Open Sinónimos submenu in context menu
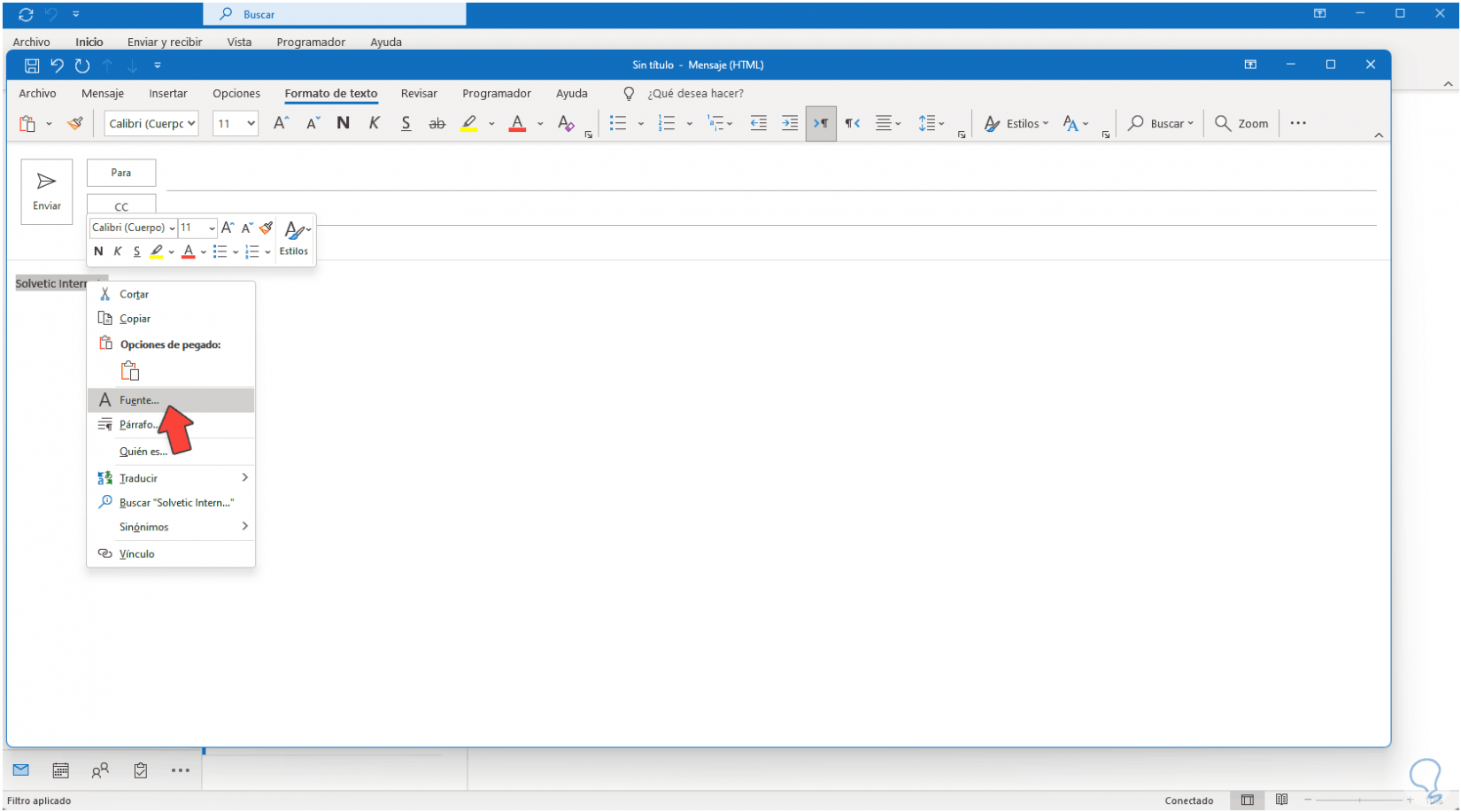 tap(171, 527)
